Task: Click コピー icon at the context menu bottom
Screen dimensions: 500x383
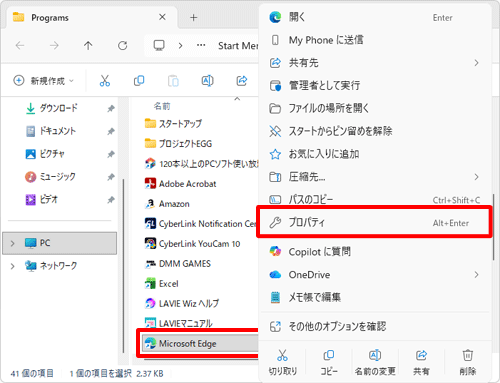Action: point(329,355)
